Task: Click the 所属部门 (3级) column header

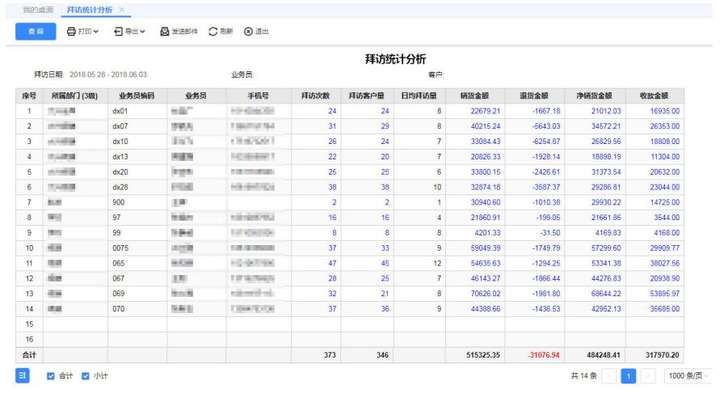Action: [x=75, y=96]
